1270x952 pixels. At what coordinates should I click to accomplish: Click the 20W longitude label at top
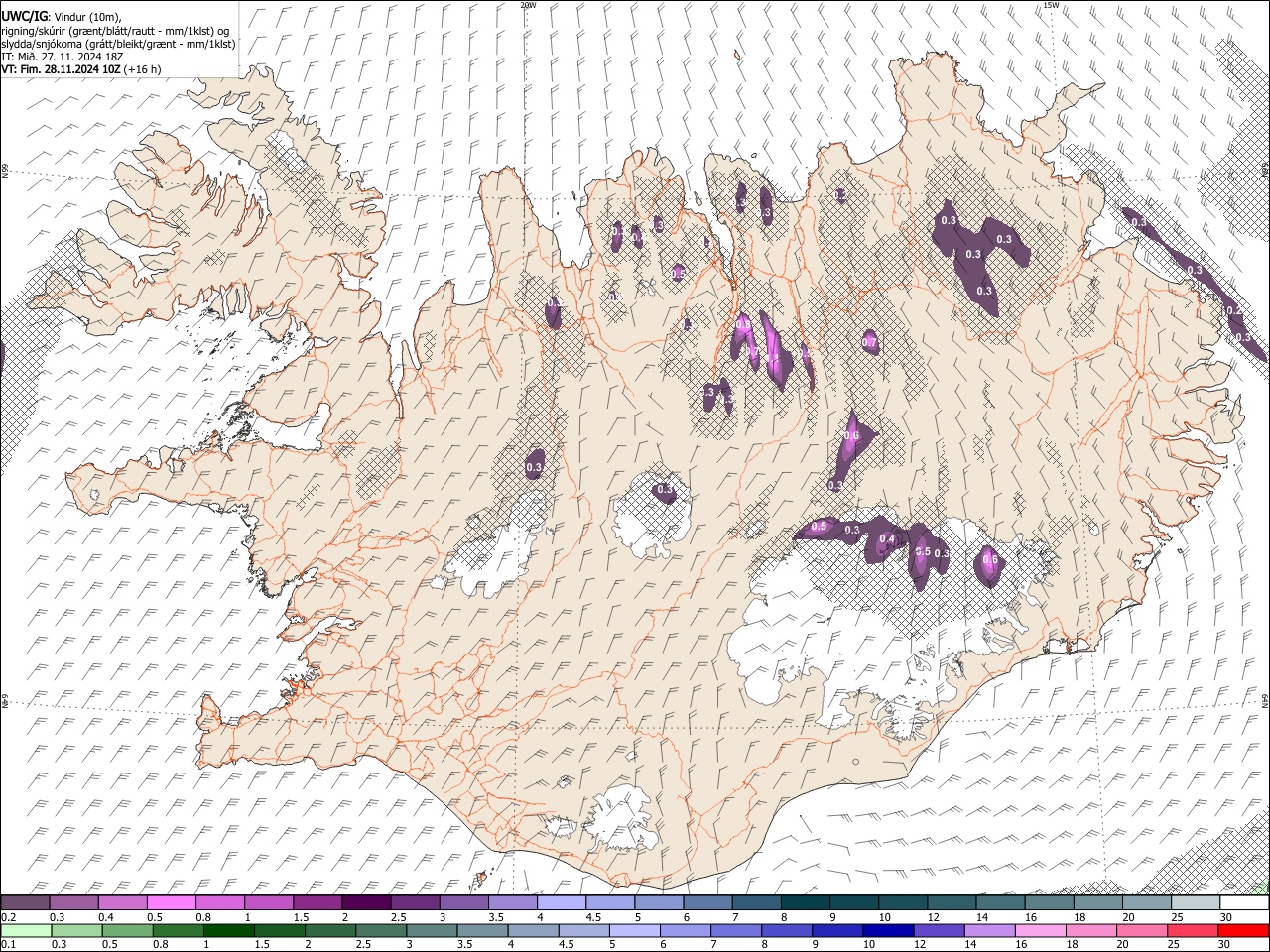coord(528,5)
